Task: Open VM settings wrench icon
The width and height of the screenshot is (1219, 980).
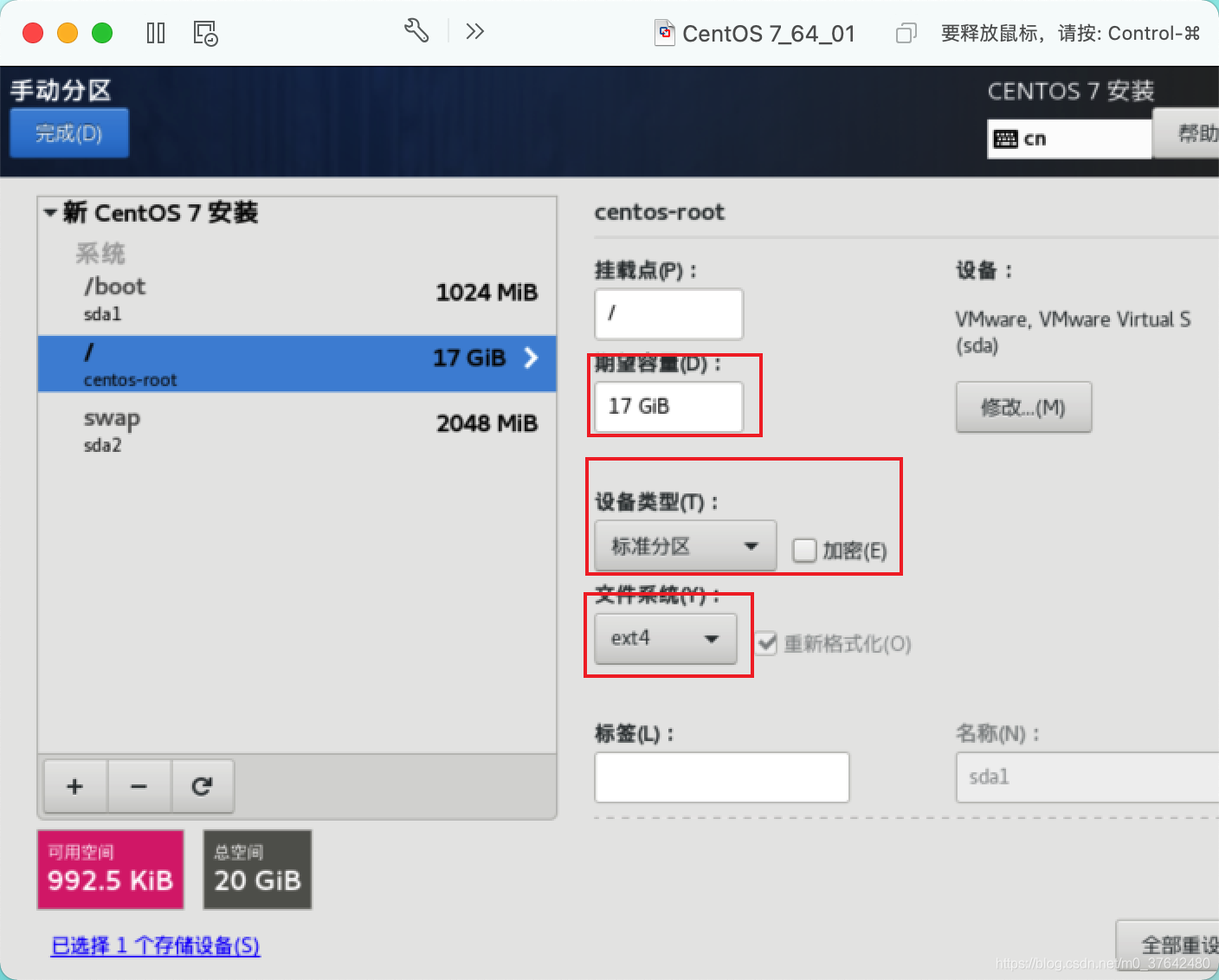Action: (x=416, y=31)
